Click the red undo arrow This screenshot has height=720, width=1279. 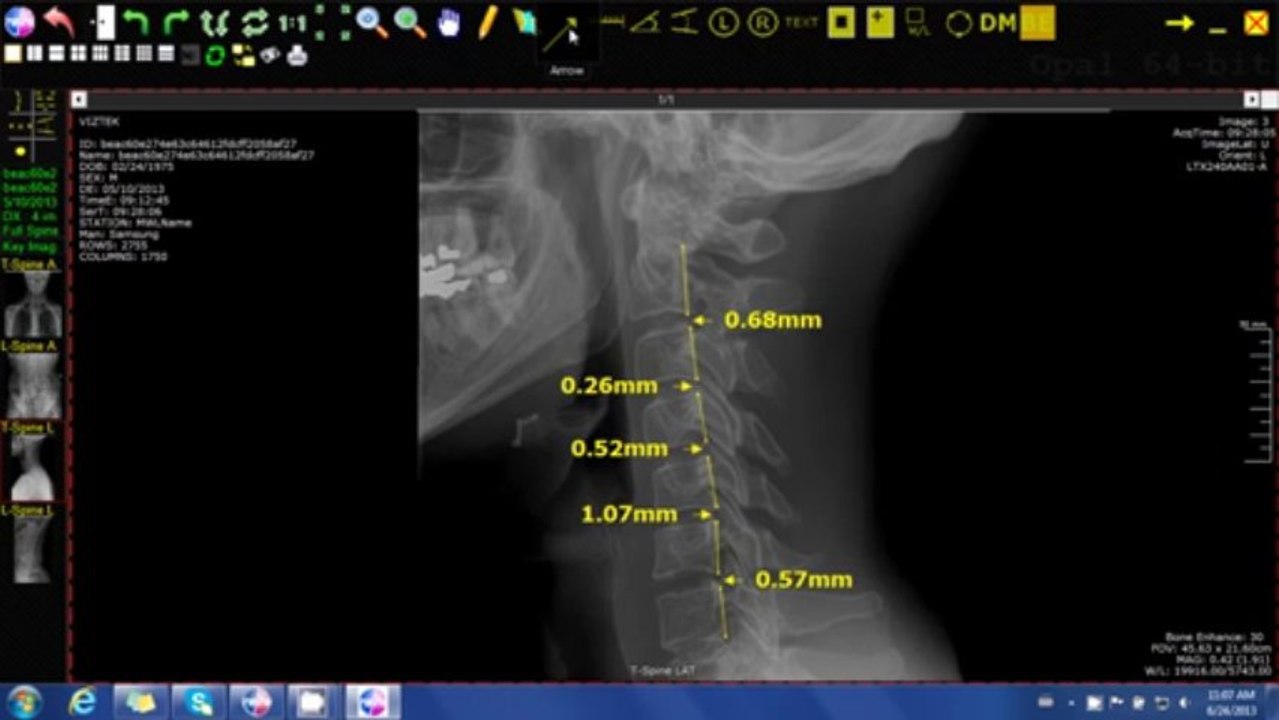pyautogui.click(x=59, y=21)
